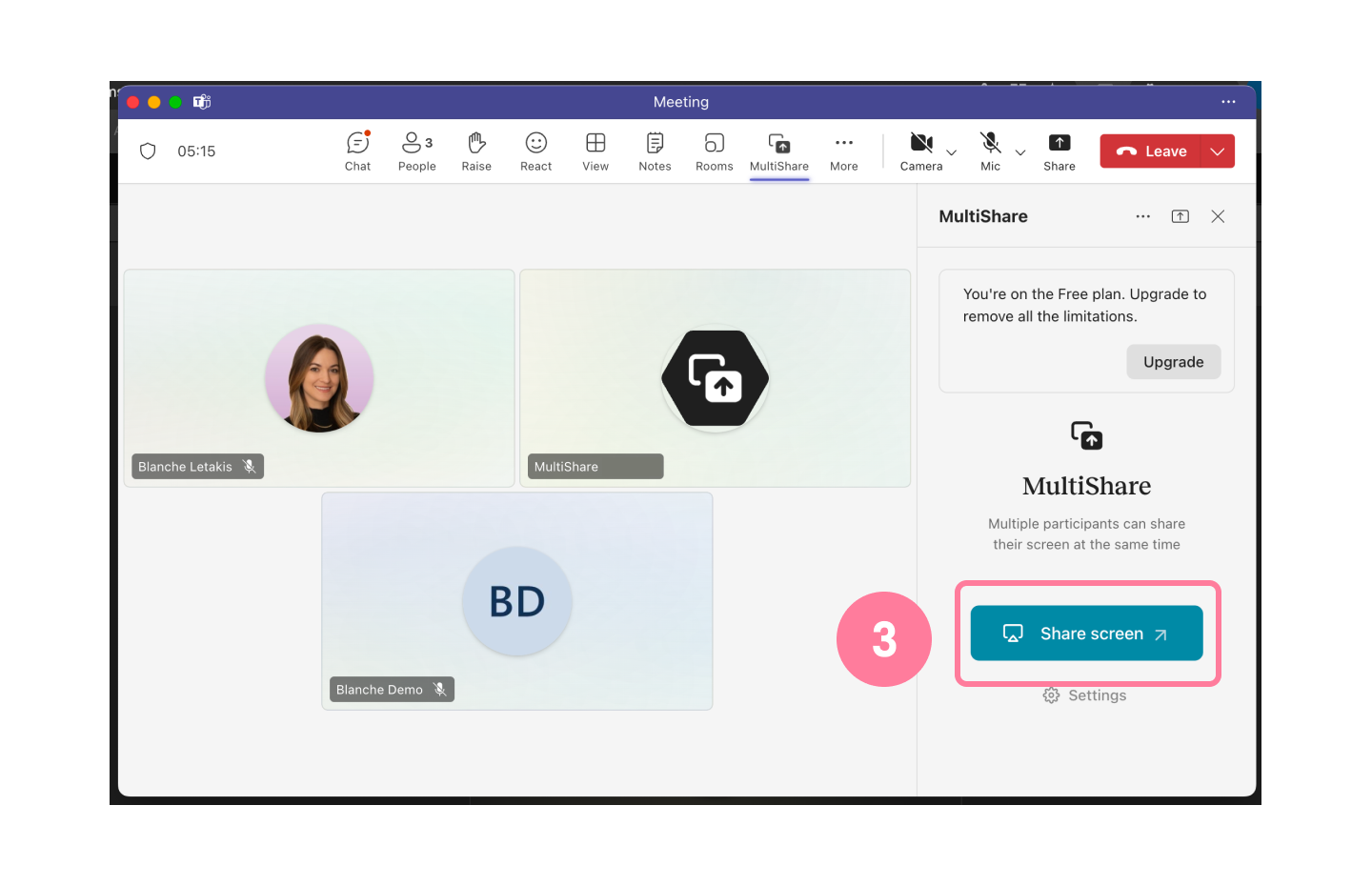Toggle the camera on

[918, 145]
